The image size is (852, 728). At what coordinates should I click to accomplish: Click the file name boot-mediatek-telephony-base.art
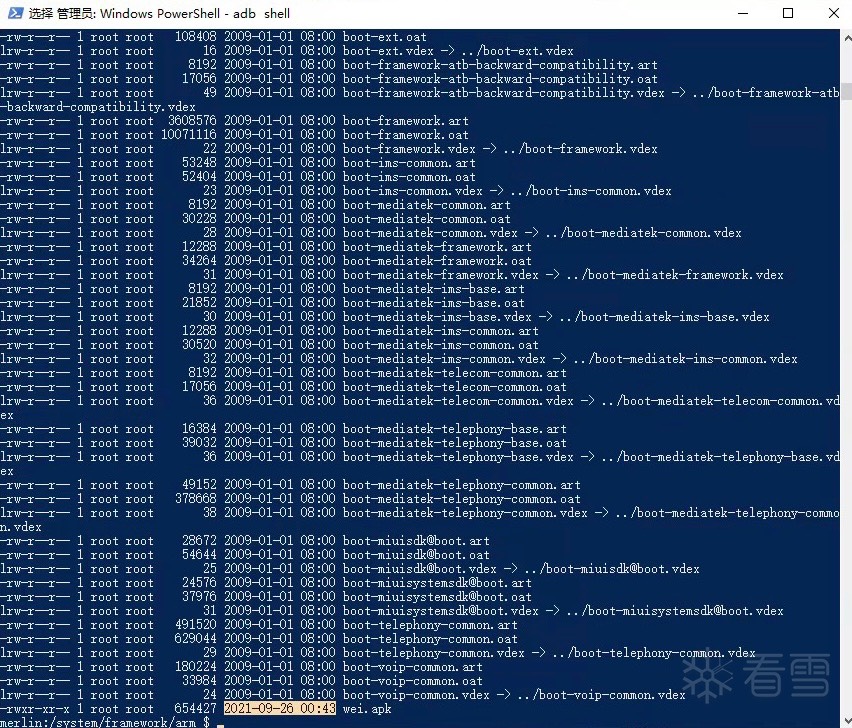455,429
